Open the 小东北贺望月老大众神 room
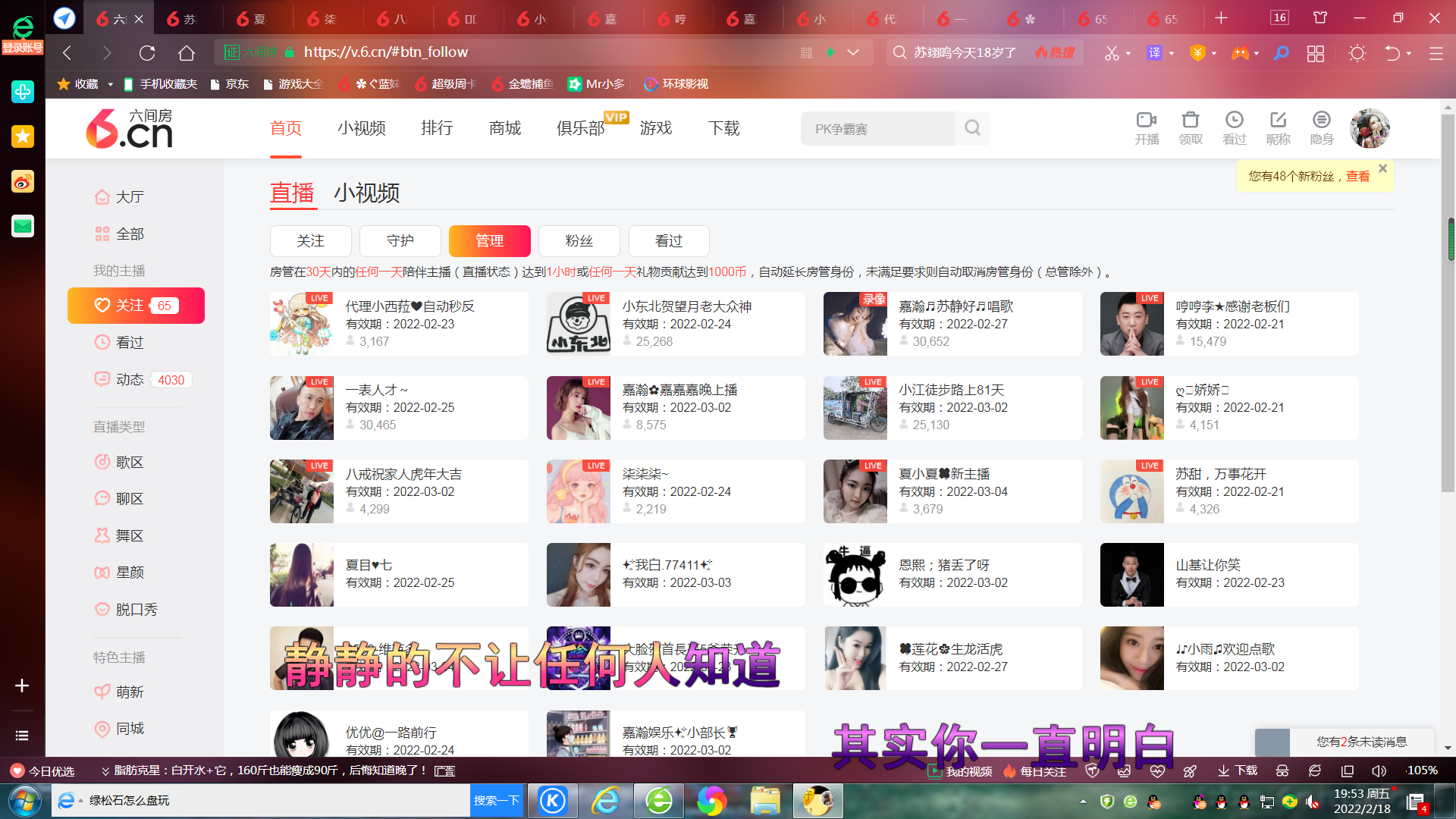The width and height of the screenshot is (1456, 819). pyautogui.click(x=676, y=324)
